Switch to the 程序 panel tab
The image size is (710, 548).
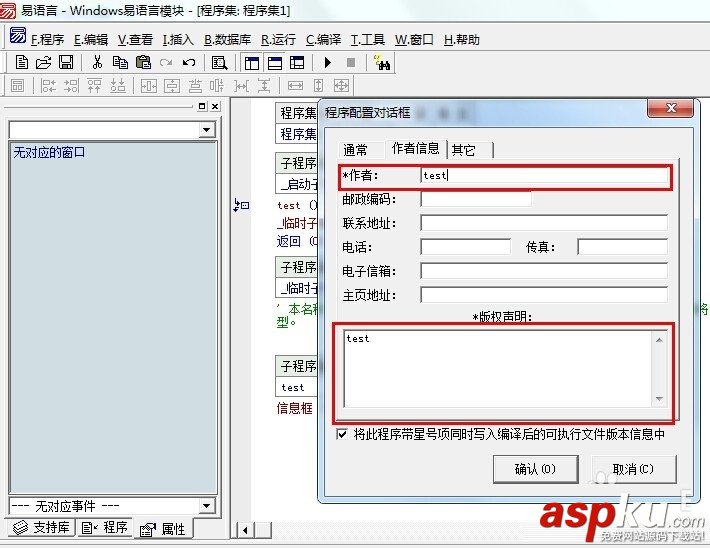tap(105, 527)
